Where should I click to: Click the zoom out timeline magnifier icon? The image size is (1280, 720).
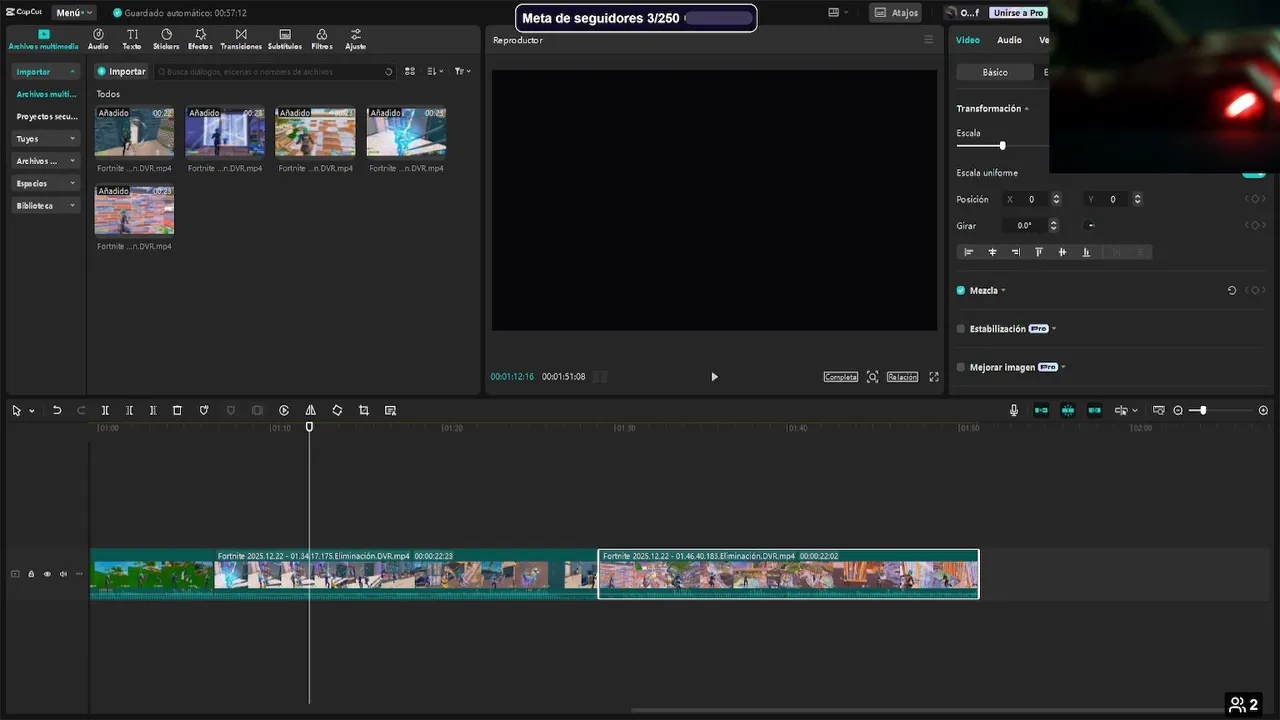(x=1178, y=410)
